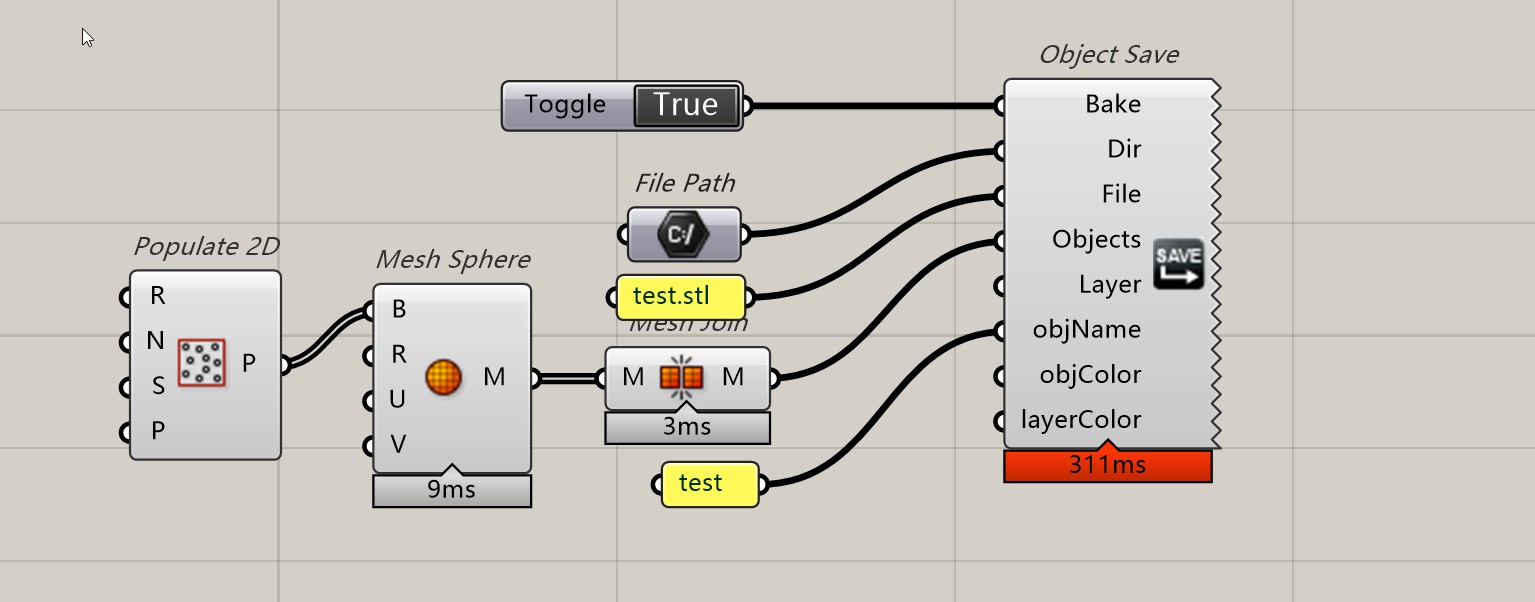
Task: Click the objName input on Object Save
Action: point(1087,329)
